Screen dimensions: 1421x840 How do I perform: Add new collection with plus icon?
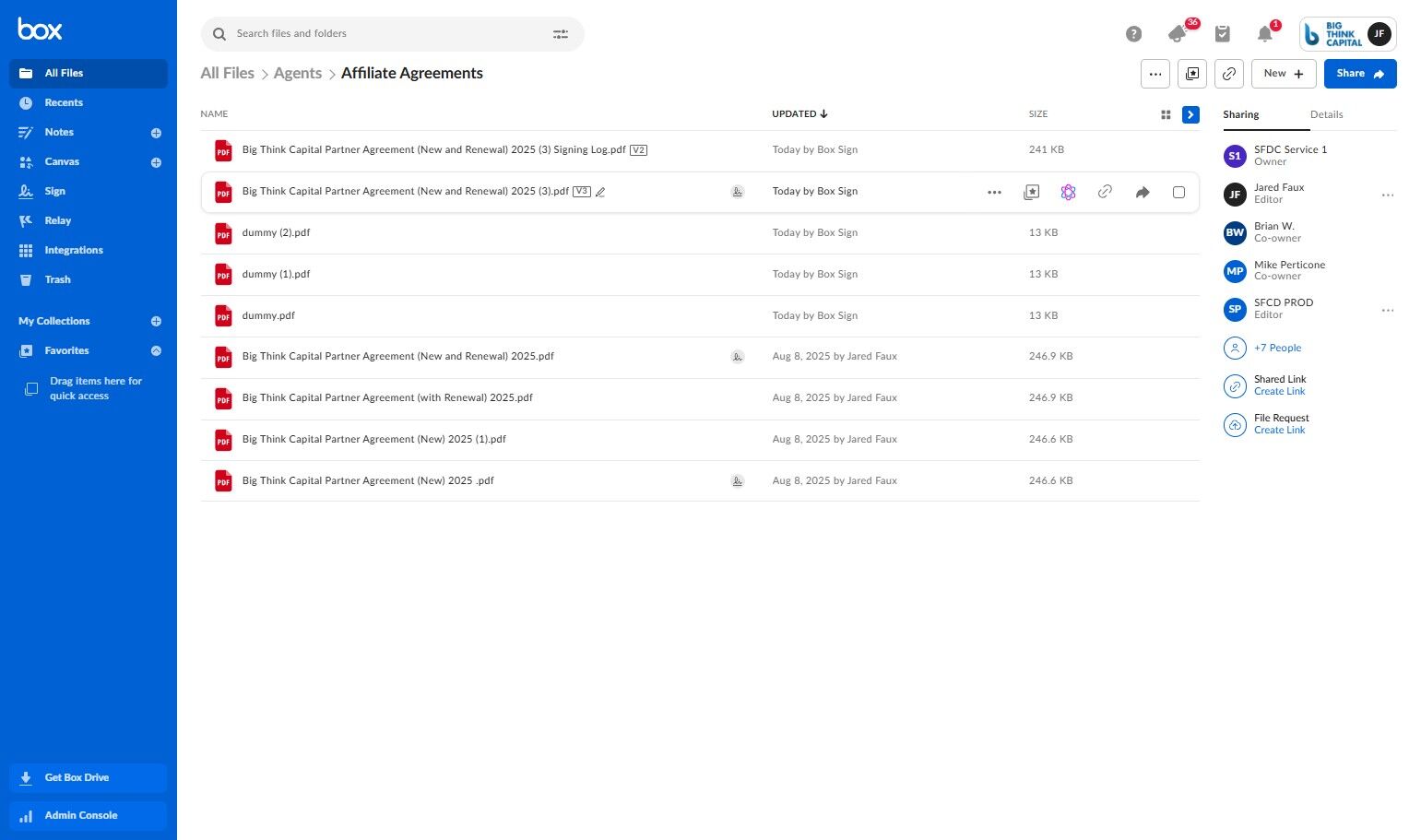coord(156,321)
